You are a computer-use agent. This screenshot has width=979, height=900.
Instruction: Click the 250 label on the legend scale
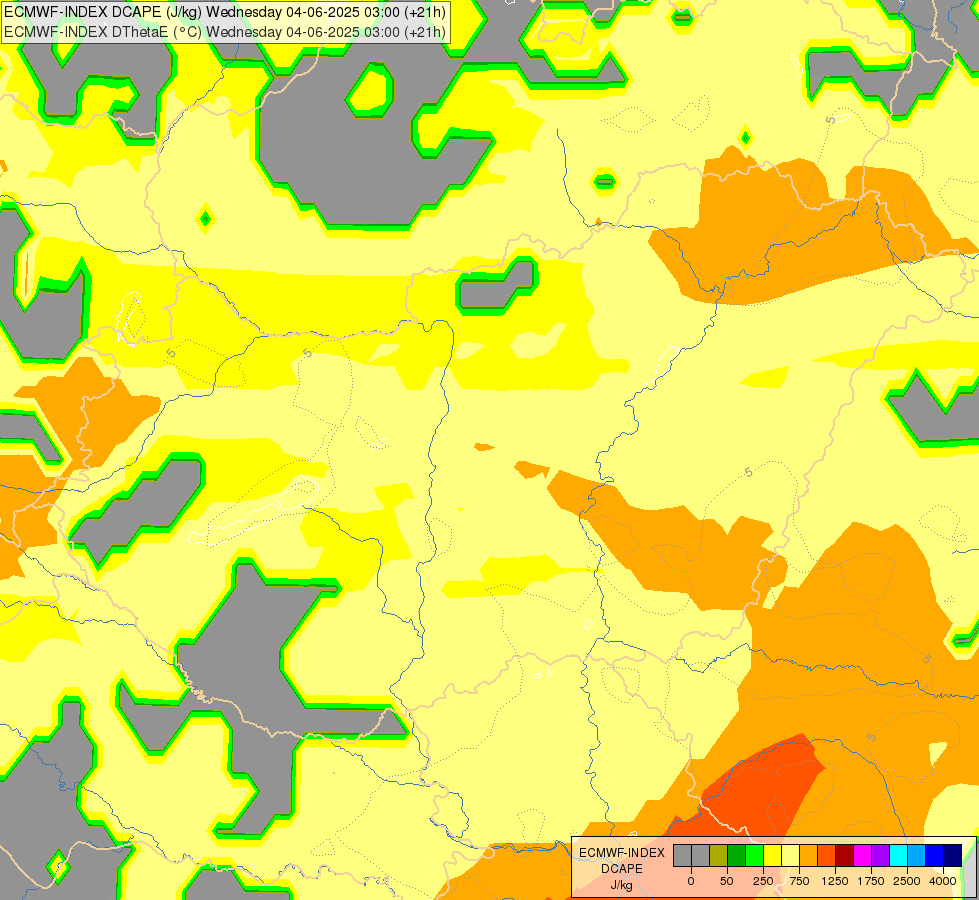pos(763,881)
